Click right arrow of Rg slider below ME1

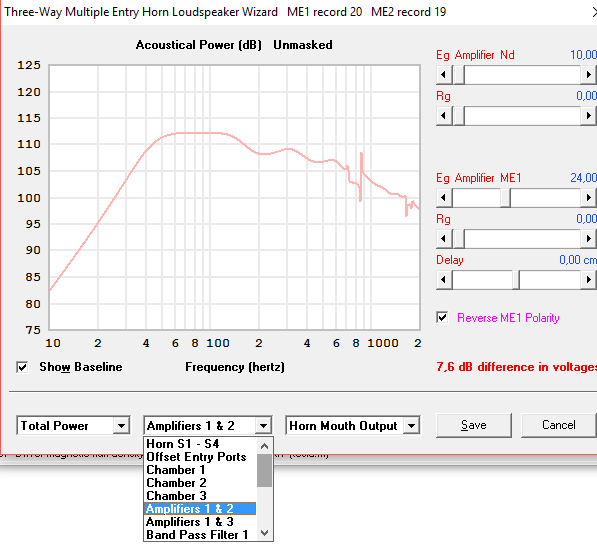(x=589, y=239)
